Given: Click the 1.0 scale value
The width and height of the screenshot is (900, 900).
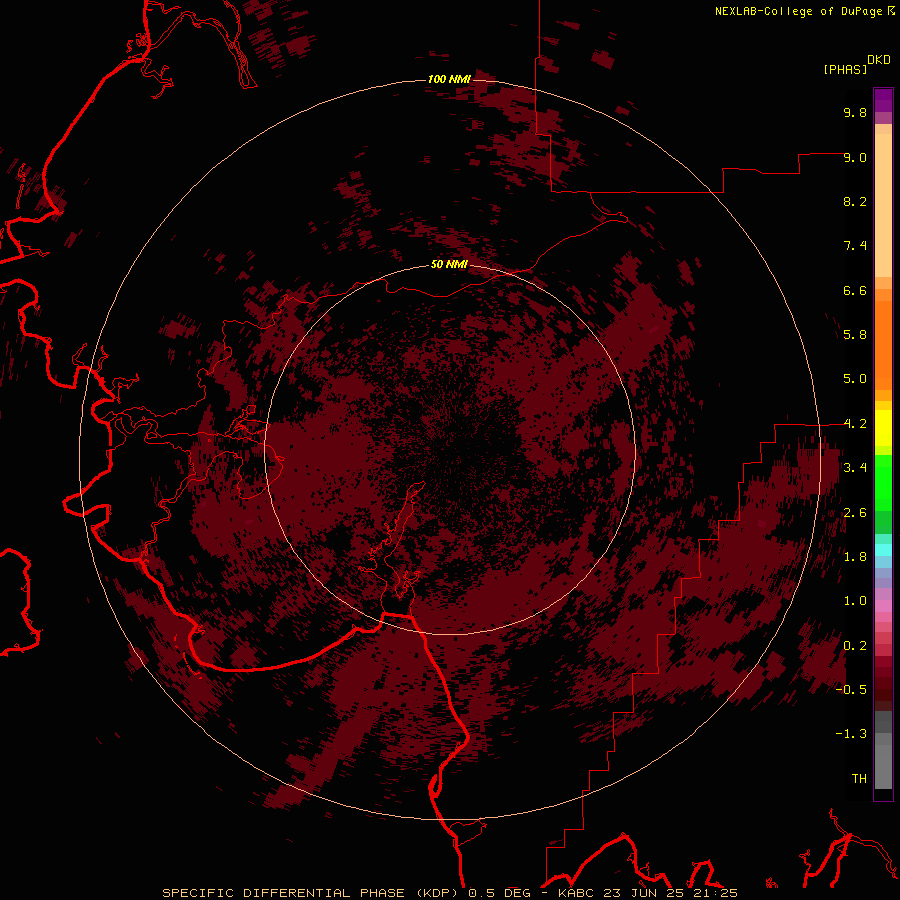Looking at the screenshot, I should tap(855, 601).
